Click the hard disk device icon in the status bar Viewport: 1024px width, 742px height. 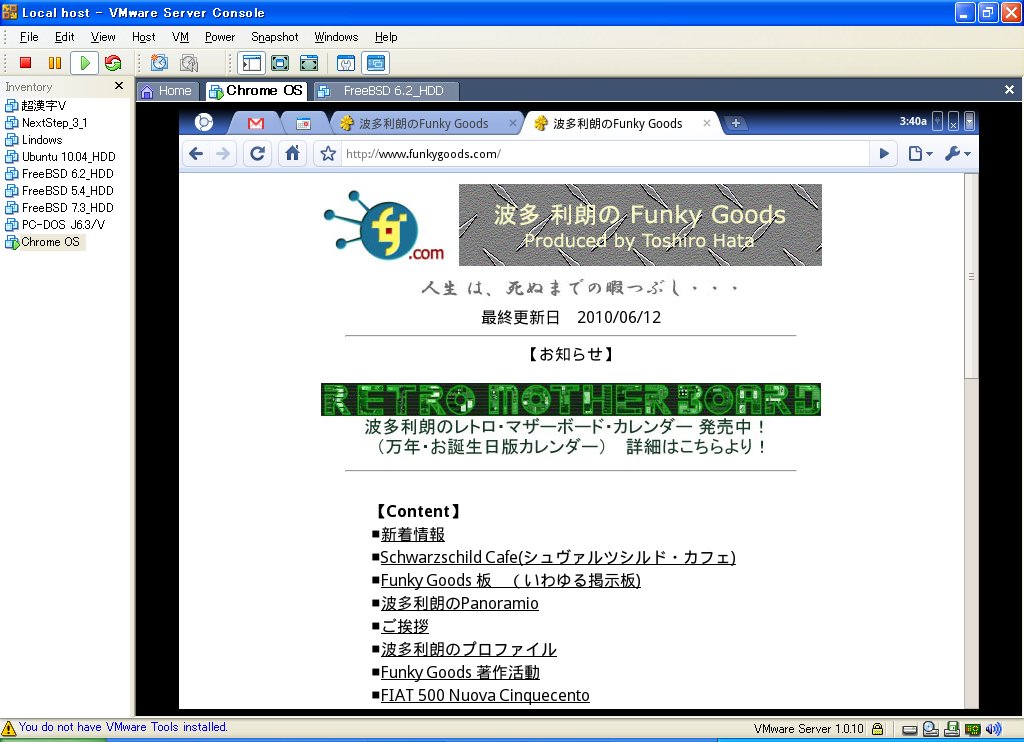click(x=910, y=729)
